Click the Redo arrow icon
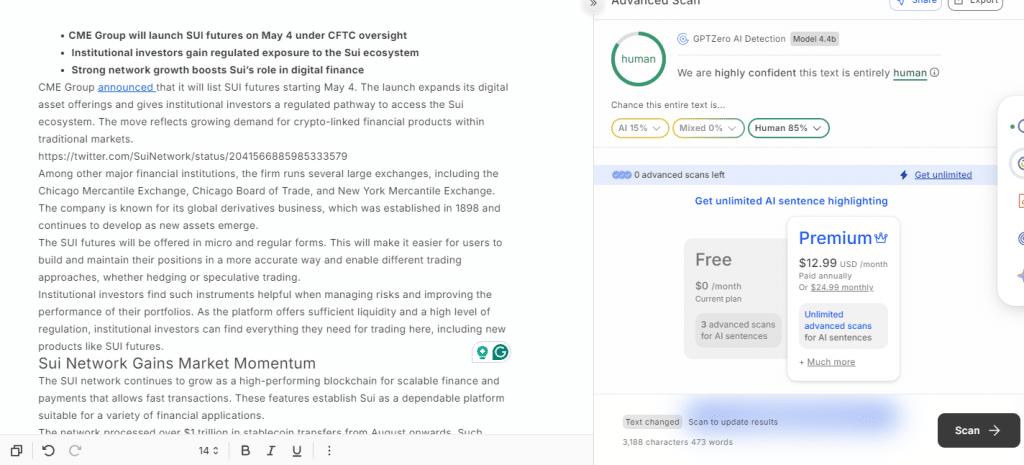This screenshot has height=465, width=1024. coord(75,451)
